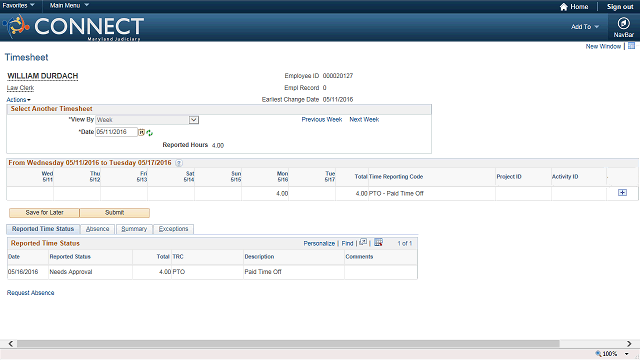Click the scrollbar right arrow
The width and height of the screenshot is (640, 360).
click(x=629, y=344)
